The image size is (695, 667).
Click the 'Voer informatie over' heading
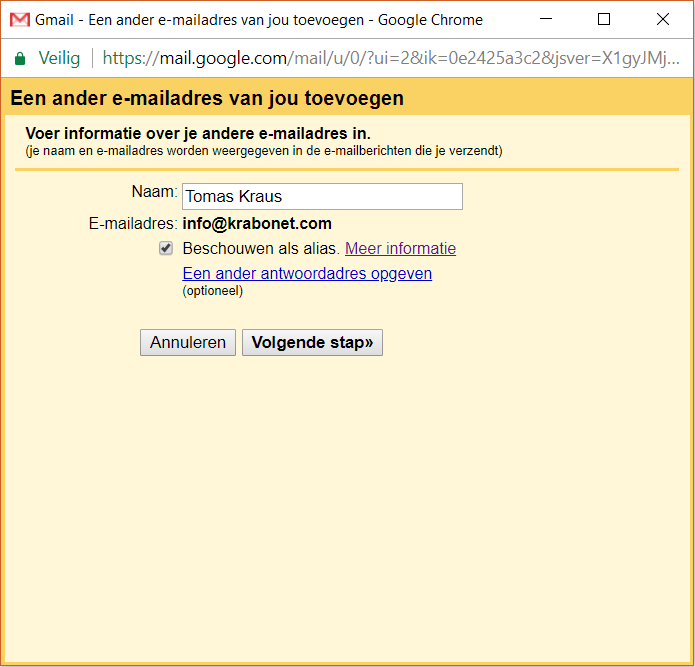coord(198,134)
